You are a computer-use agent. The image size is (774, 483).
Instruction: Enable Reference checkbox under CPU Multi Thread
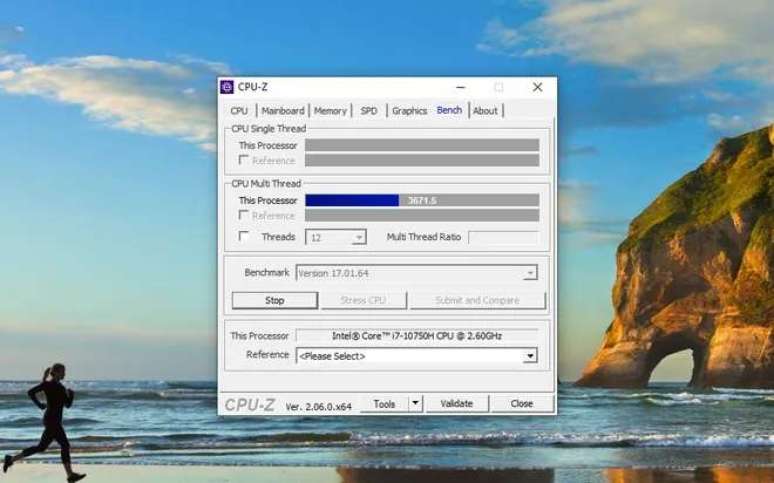[243, 215]
